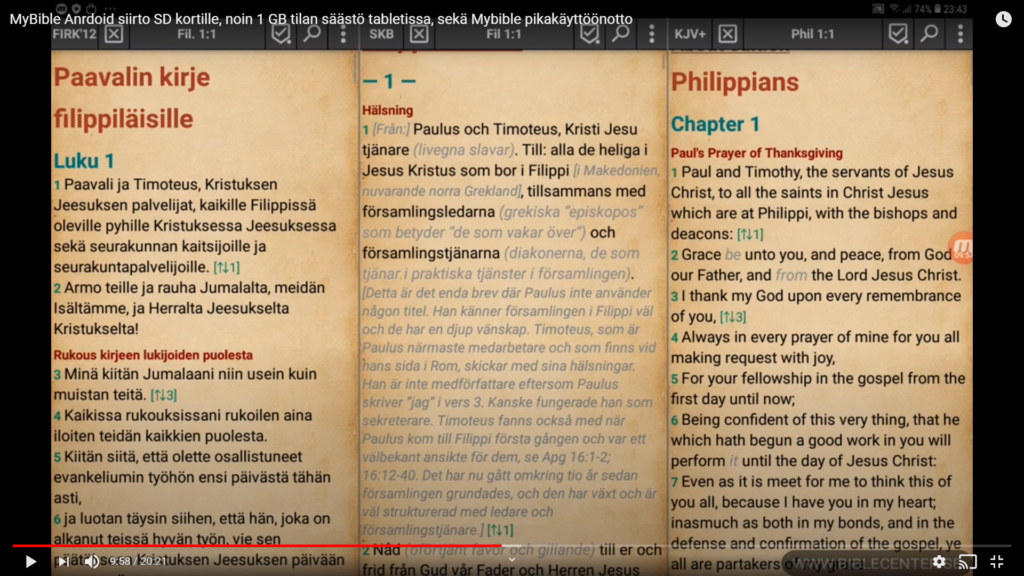This screenshot has width=1024, height=576.
Task: Open cross-reference link after Finnish verse 3
Action: 163,395
